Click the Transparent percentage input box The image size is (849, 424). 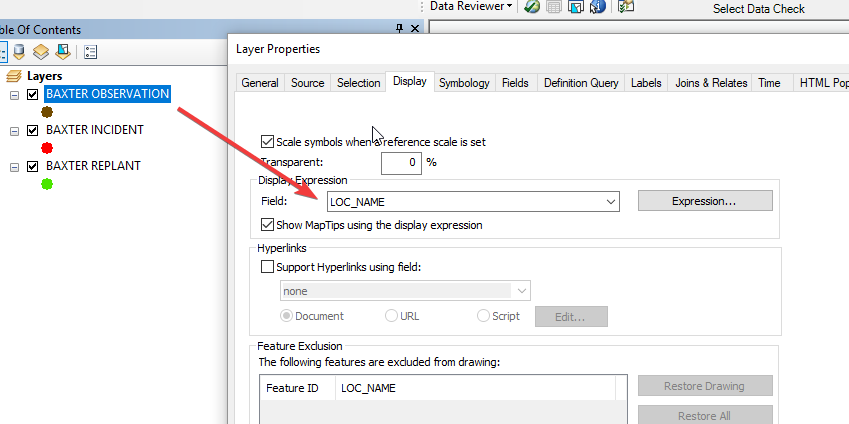401,161
